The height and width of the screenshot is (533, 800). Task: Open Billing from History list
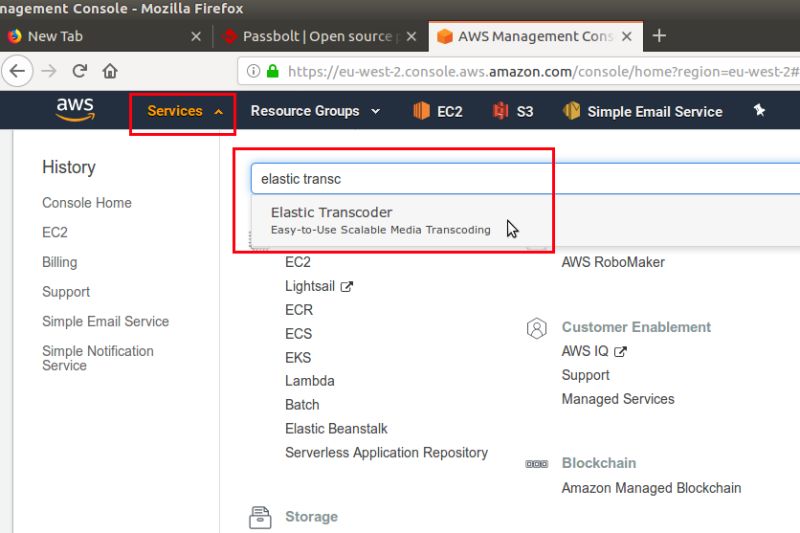[x=60, y=262]
